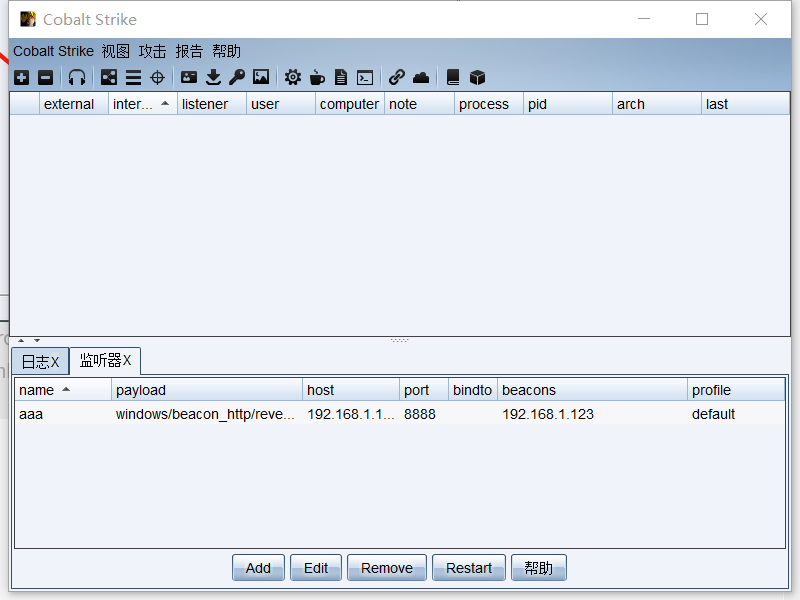
Task: Sort sessions by listener column
Action: click(x=212, y=104)
